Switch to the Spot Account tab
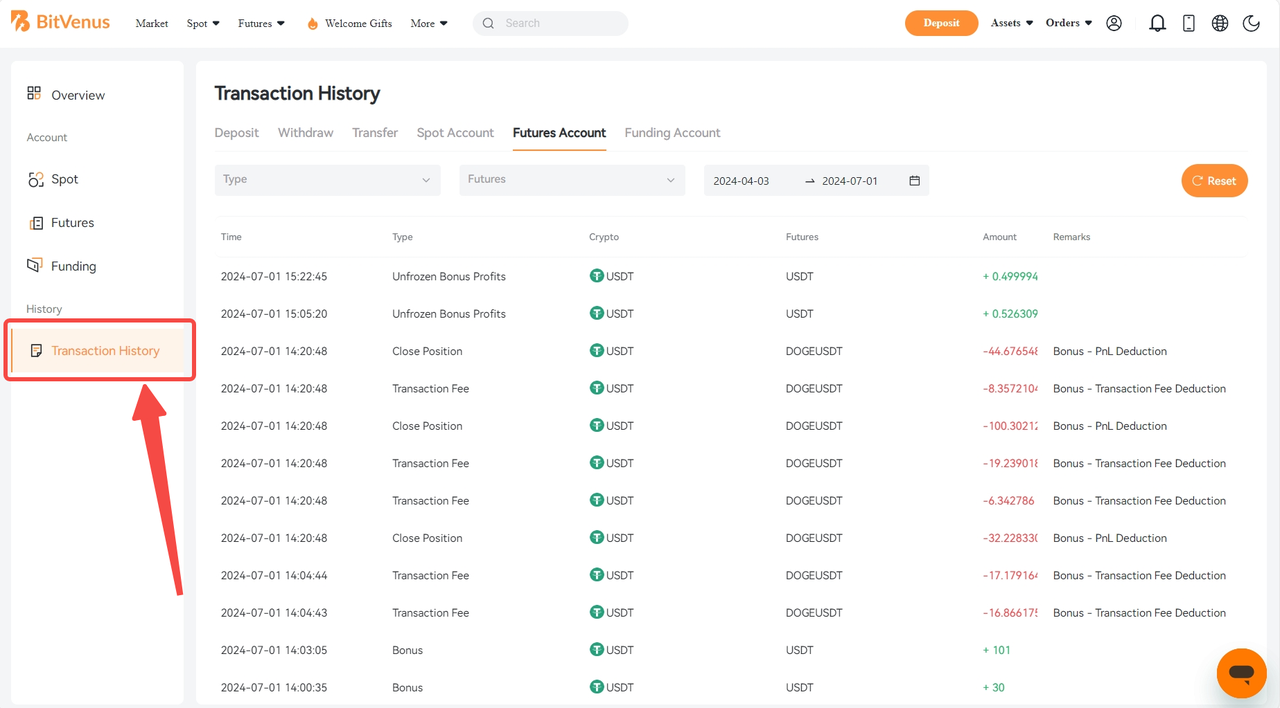Viewport: 1280px width, 708px height. click(x=455, y=133)
